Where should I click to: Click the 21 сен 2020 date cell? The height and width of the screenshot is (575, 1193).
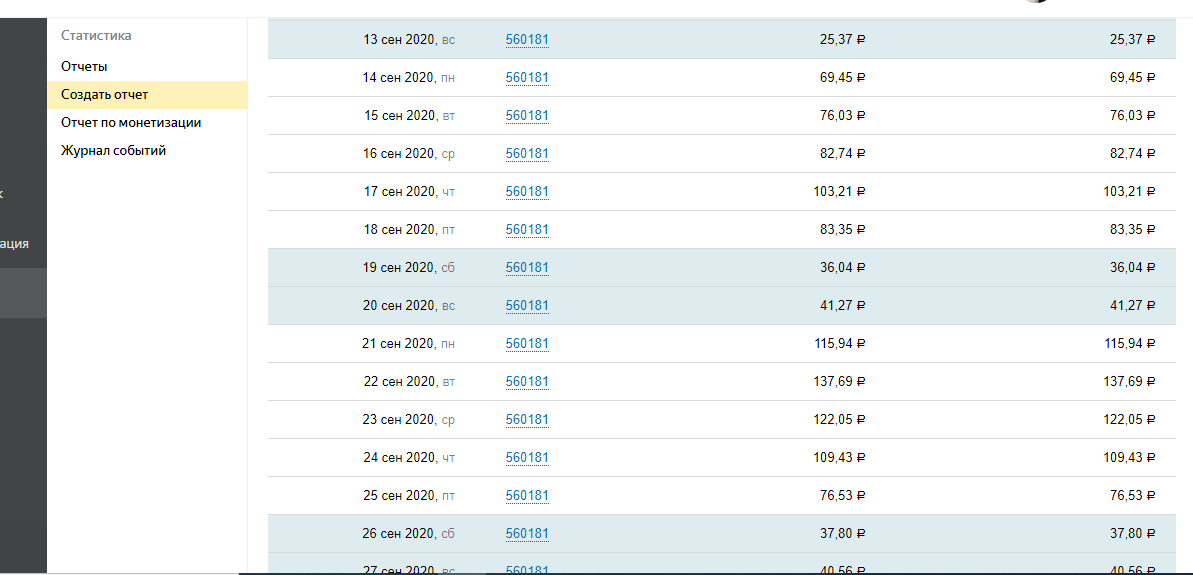408,344
